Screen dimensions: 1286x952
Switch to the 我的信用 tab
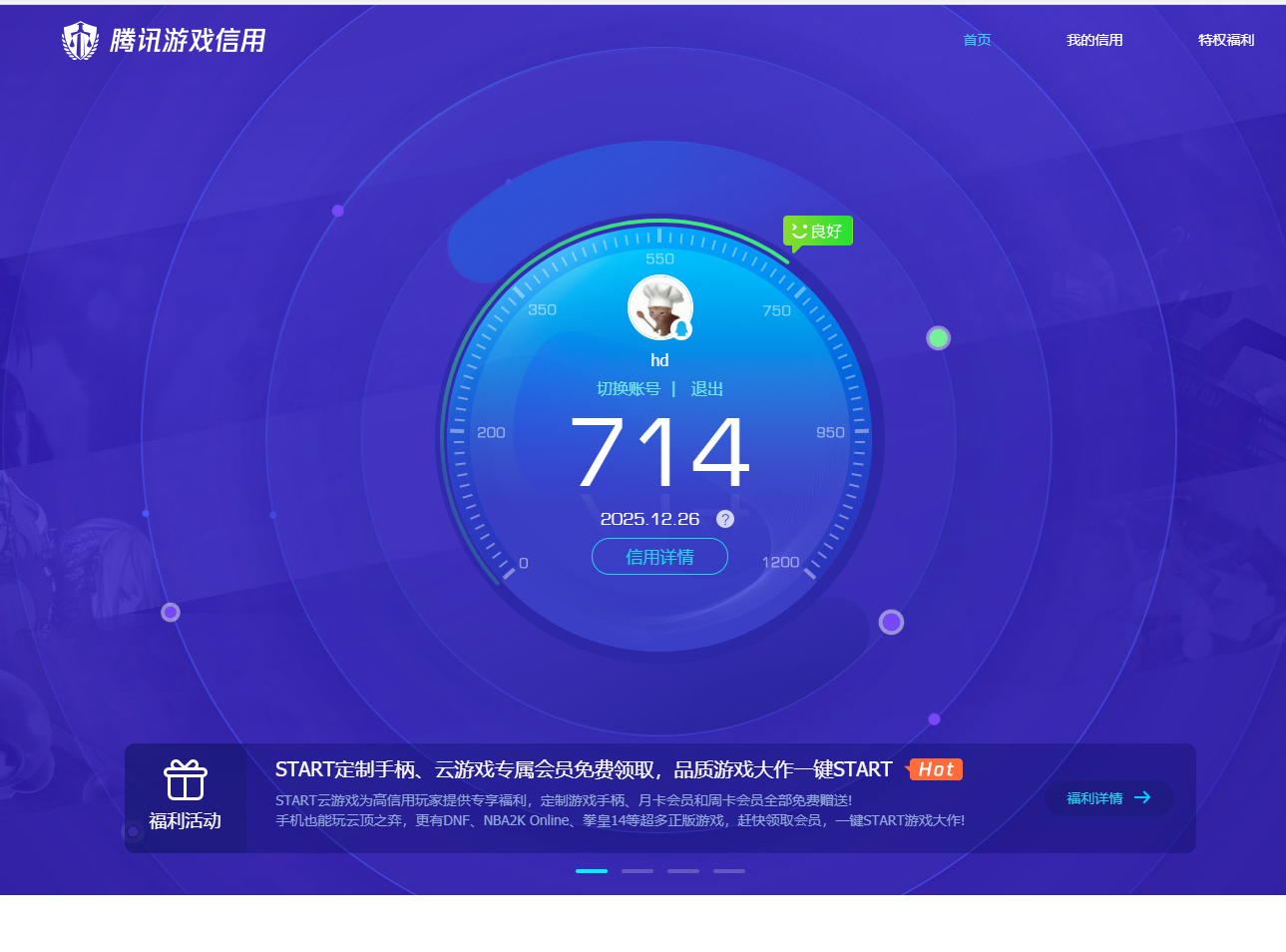[1094, 40]
